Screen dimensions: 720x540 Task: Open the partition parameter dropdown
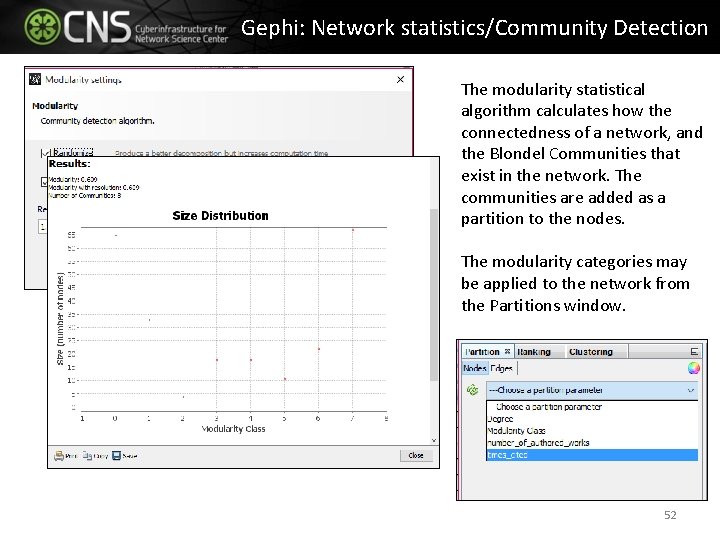(592, 390)
